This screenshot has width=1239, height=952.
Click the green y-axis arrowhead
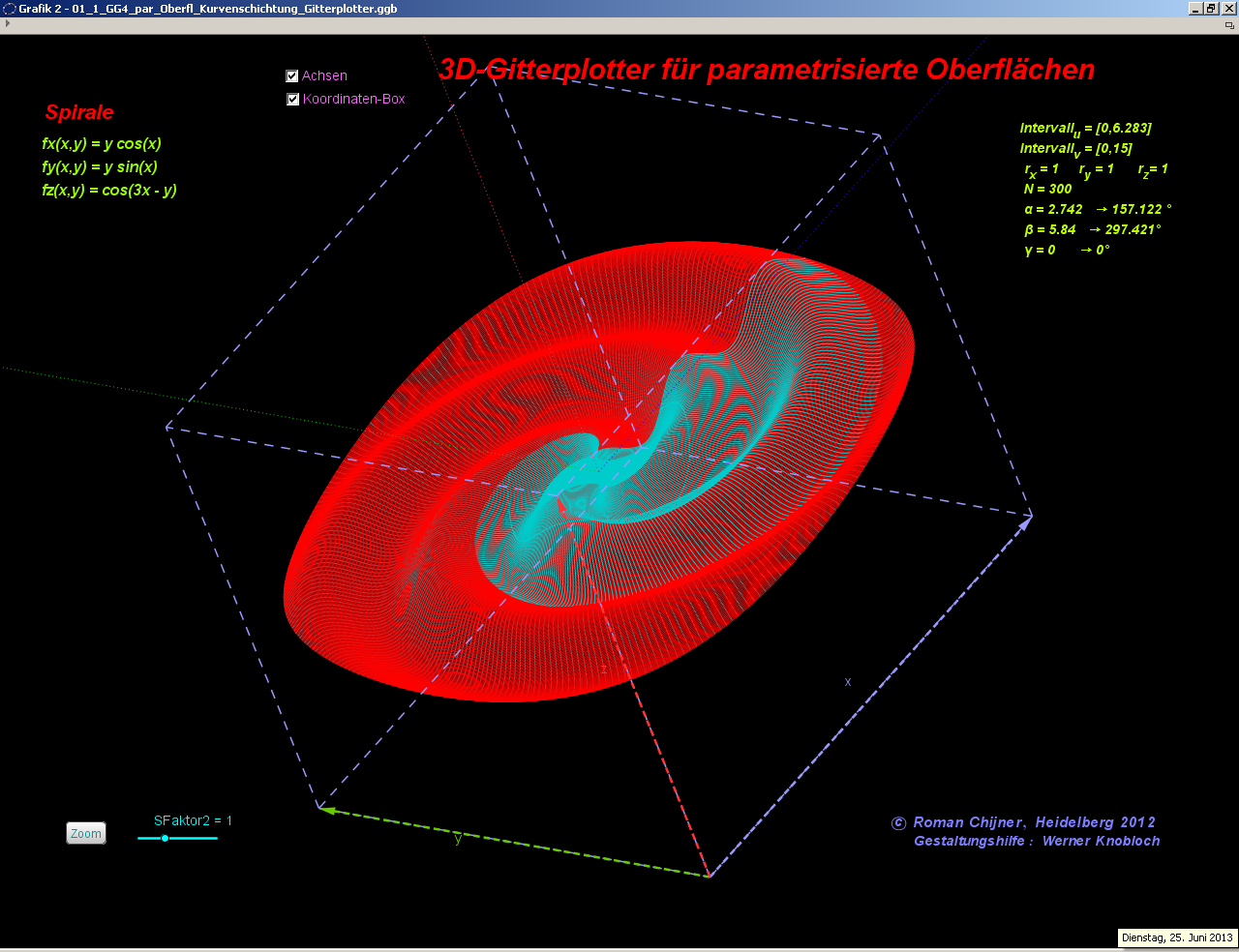[x=327, y=810]
